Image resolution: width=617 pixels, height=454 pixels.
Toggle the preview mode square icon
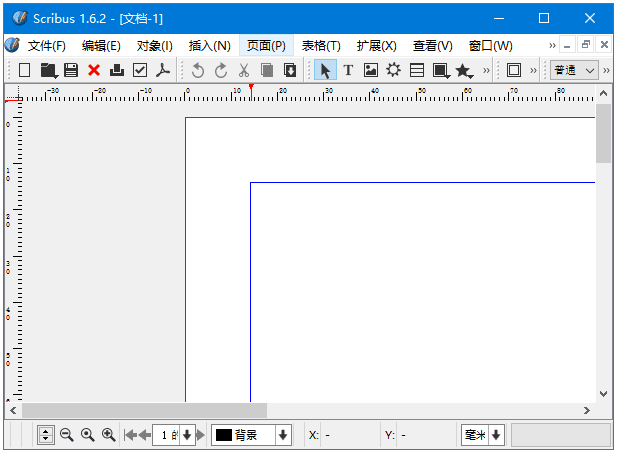coord(514,70)
